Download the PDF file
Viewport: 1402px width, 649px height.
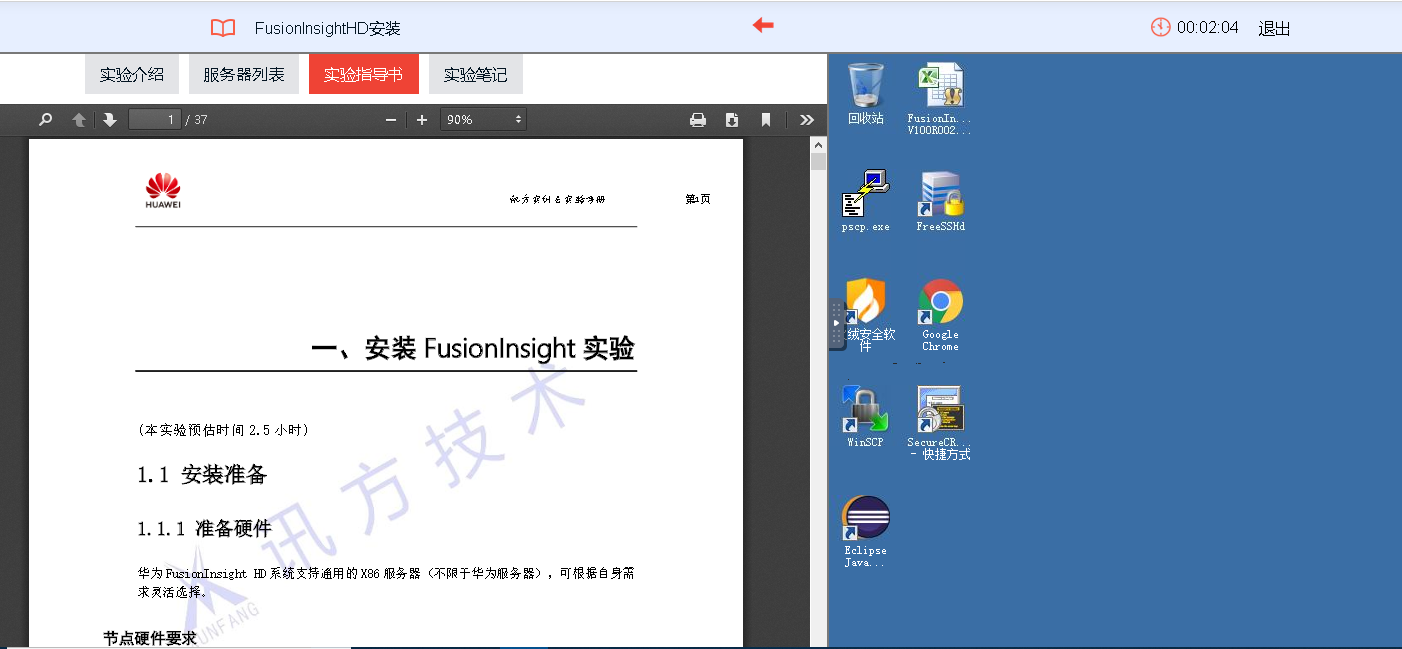tap(731, 119)
